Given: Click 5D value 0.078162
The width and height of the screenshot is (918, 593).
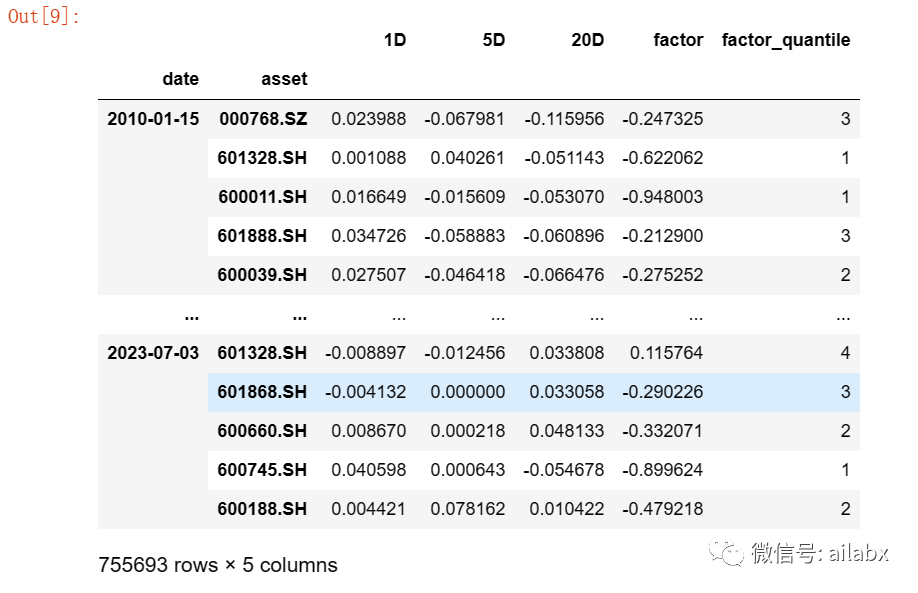Looking at the screenshot, I should [x=467, y=509].
